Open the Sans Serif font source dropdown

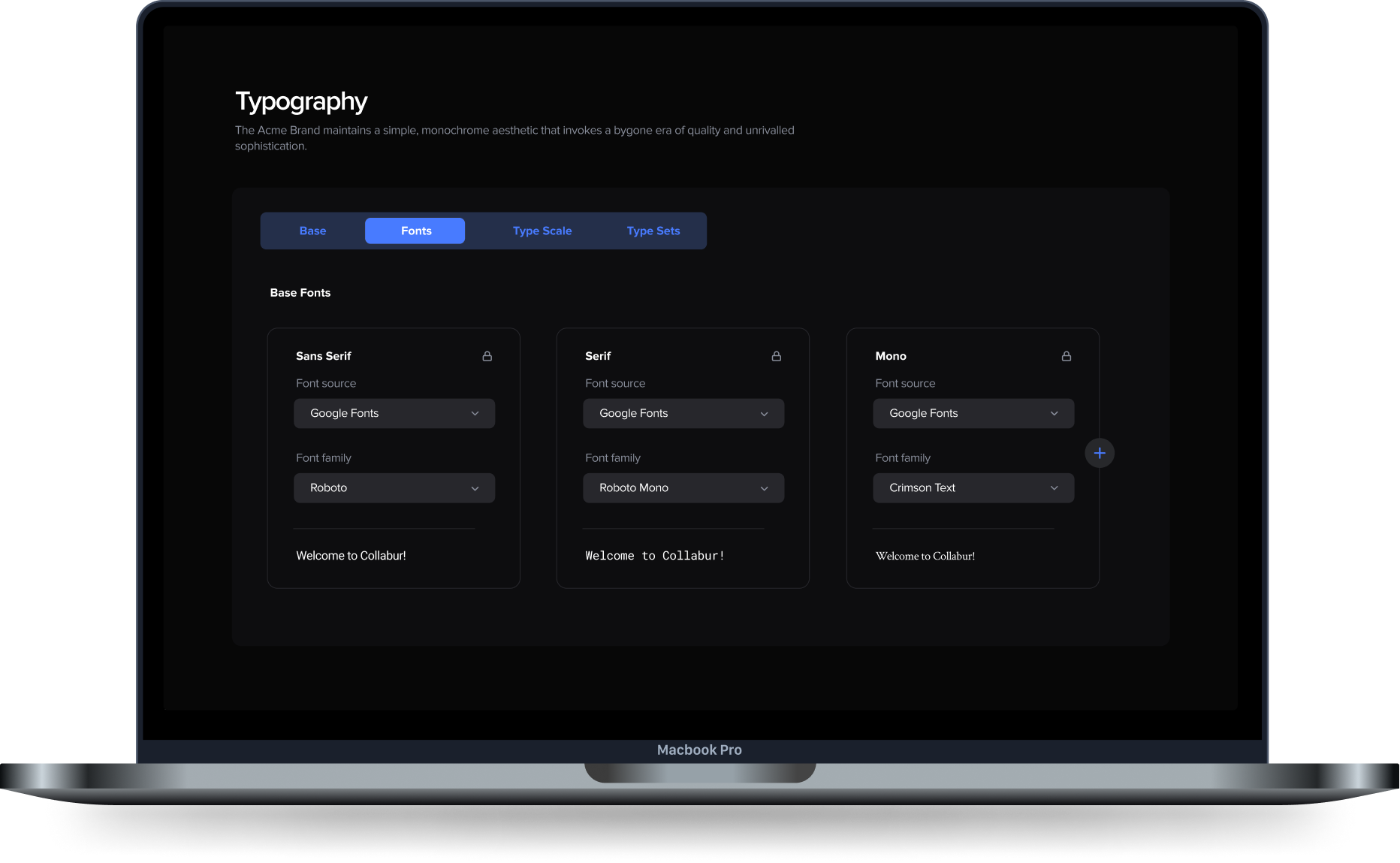point(394,413)
